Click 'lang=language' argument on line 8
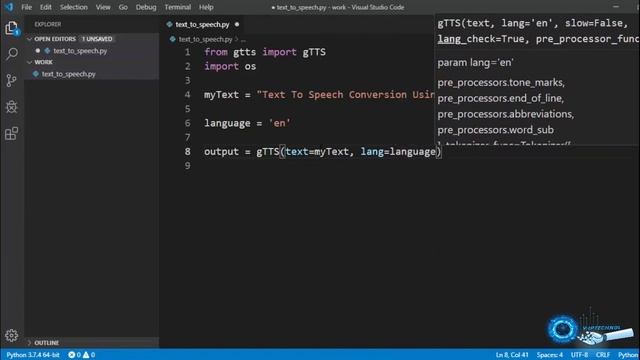Viewport: 640px width, 360px height. point(398,152)
